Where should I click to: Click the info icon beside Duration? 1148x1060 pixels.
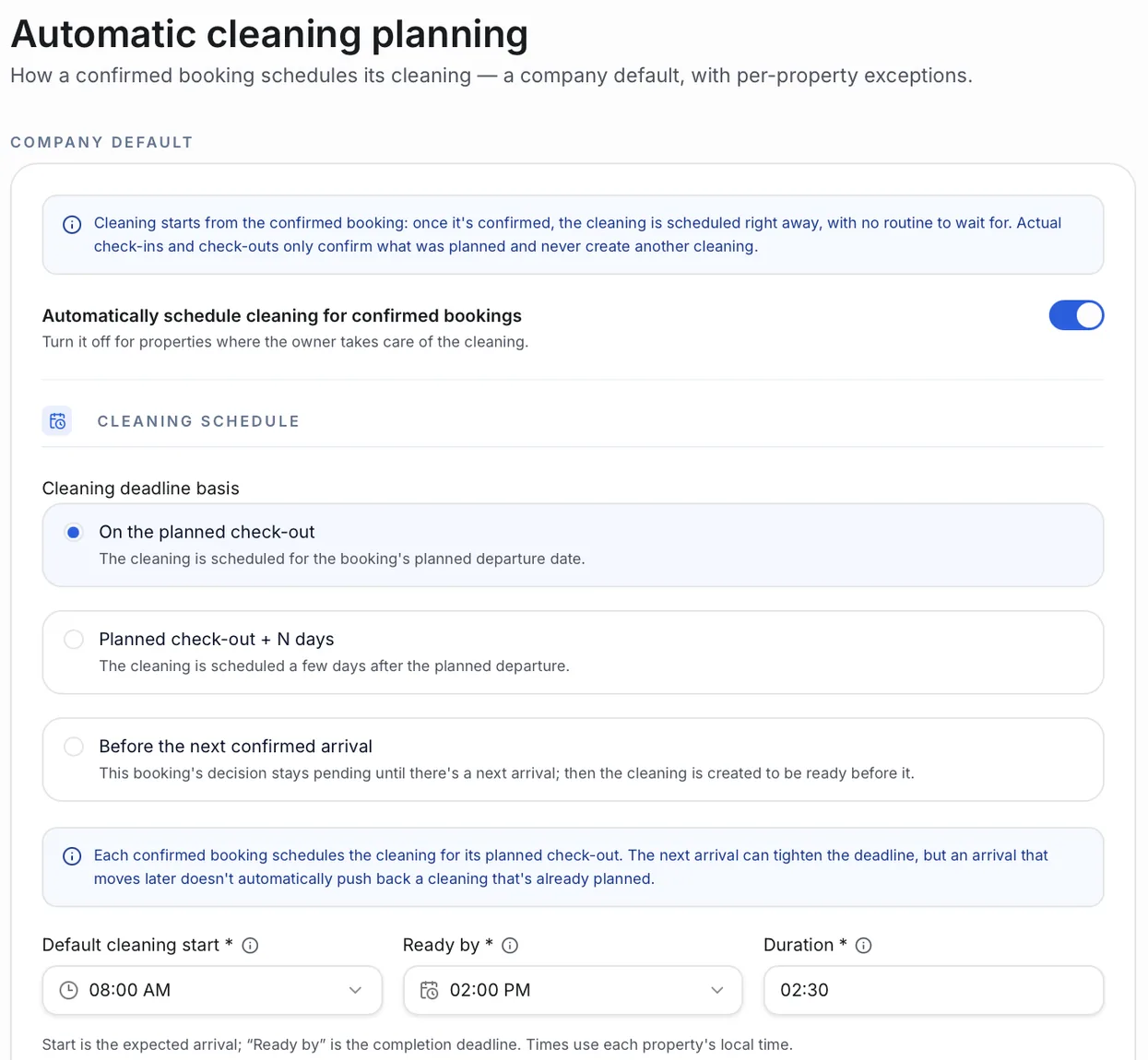point(864,946)
